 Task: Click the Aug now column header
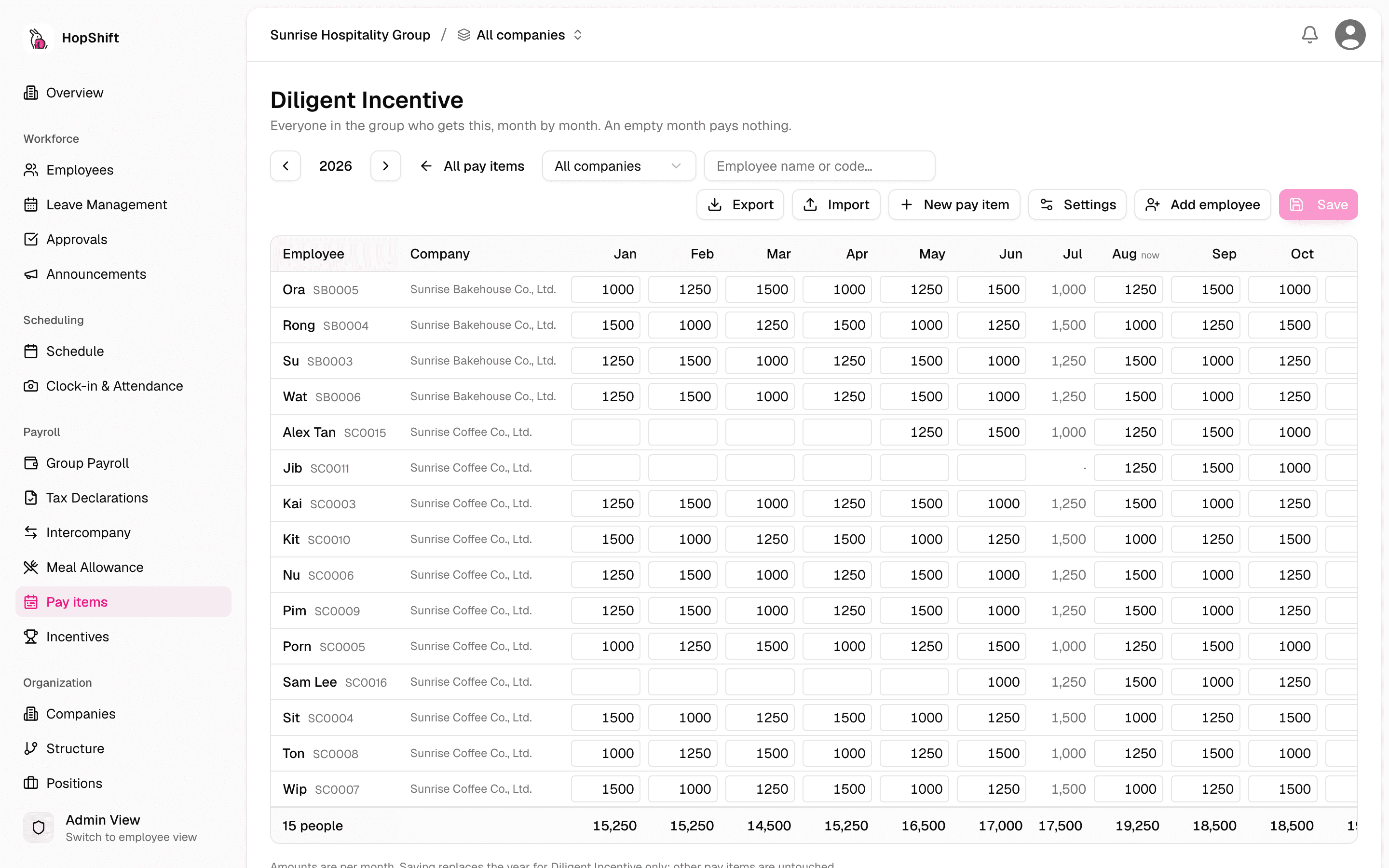coord(1135,254)
